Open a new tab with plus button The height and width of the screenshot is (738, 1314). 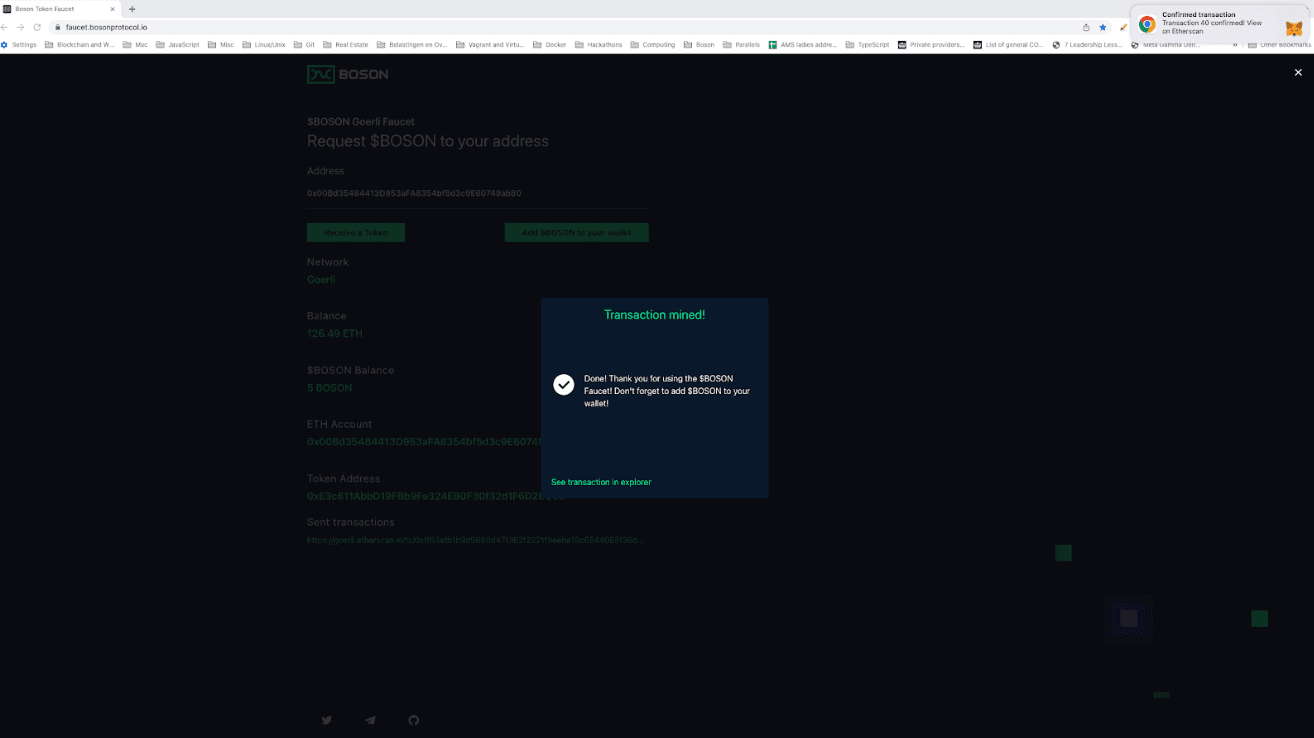point(132,9)
